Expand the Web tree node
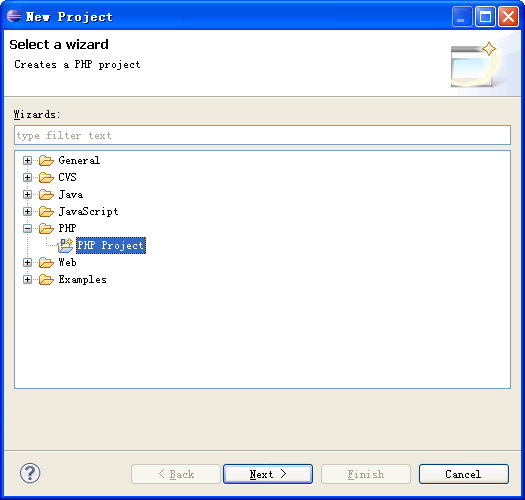The image size is (525, 500). 27,263
